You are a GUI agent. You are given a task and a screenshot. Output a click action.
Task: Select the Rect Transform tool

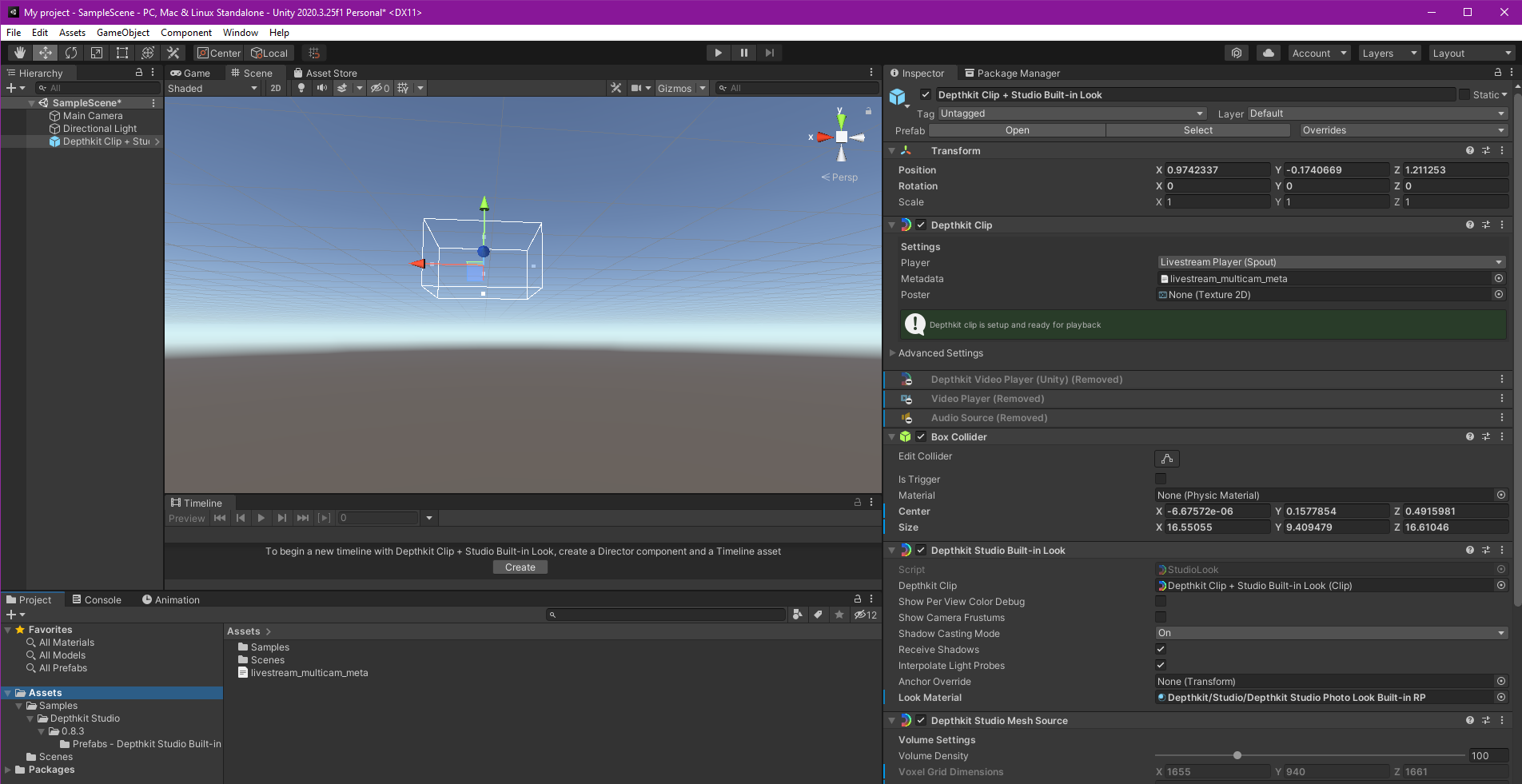122,53
